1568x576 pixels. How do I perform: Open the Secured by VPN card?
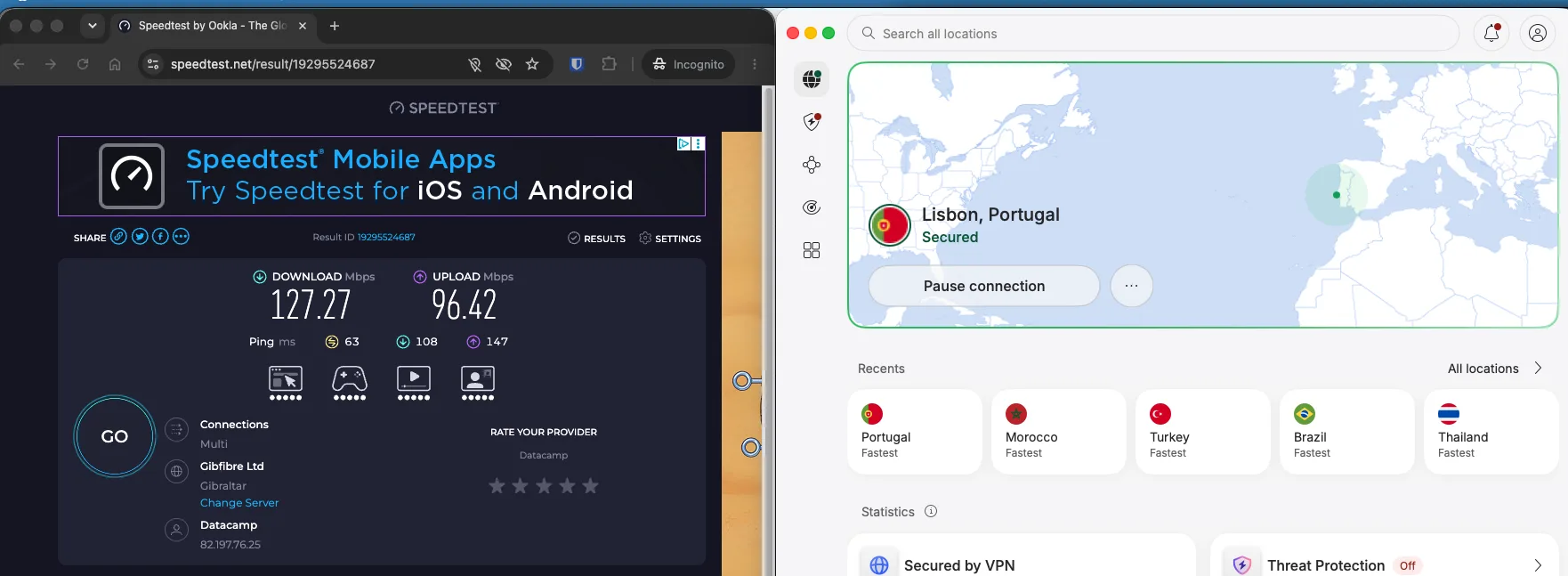pyautogui.click(x=1022, y=556)
